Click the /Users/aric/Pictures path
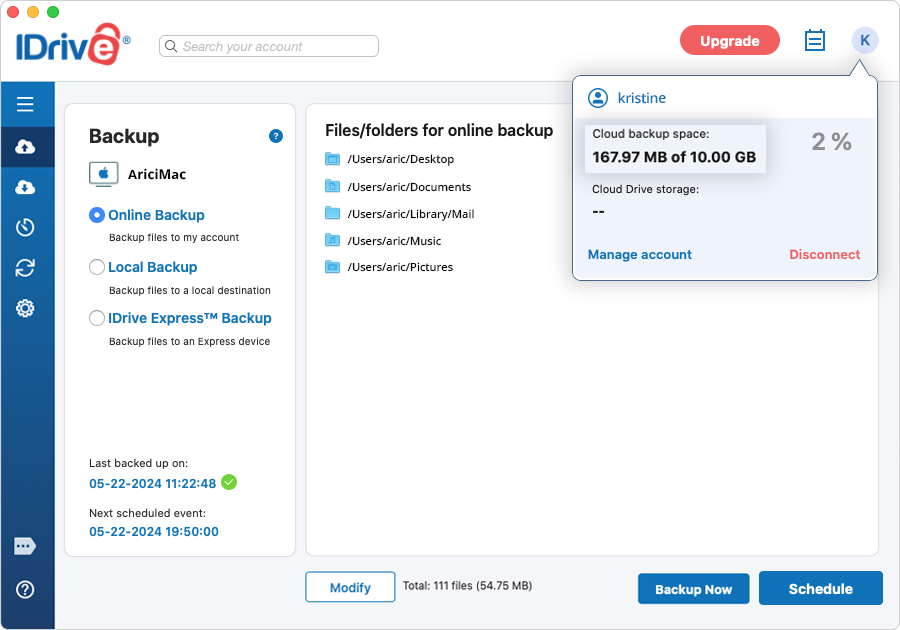The height and width of the screenshot is (630, 900). (x=400, y=267)
